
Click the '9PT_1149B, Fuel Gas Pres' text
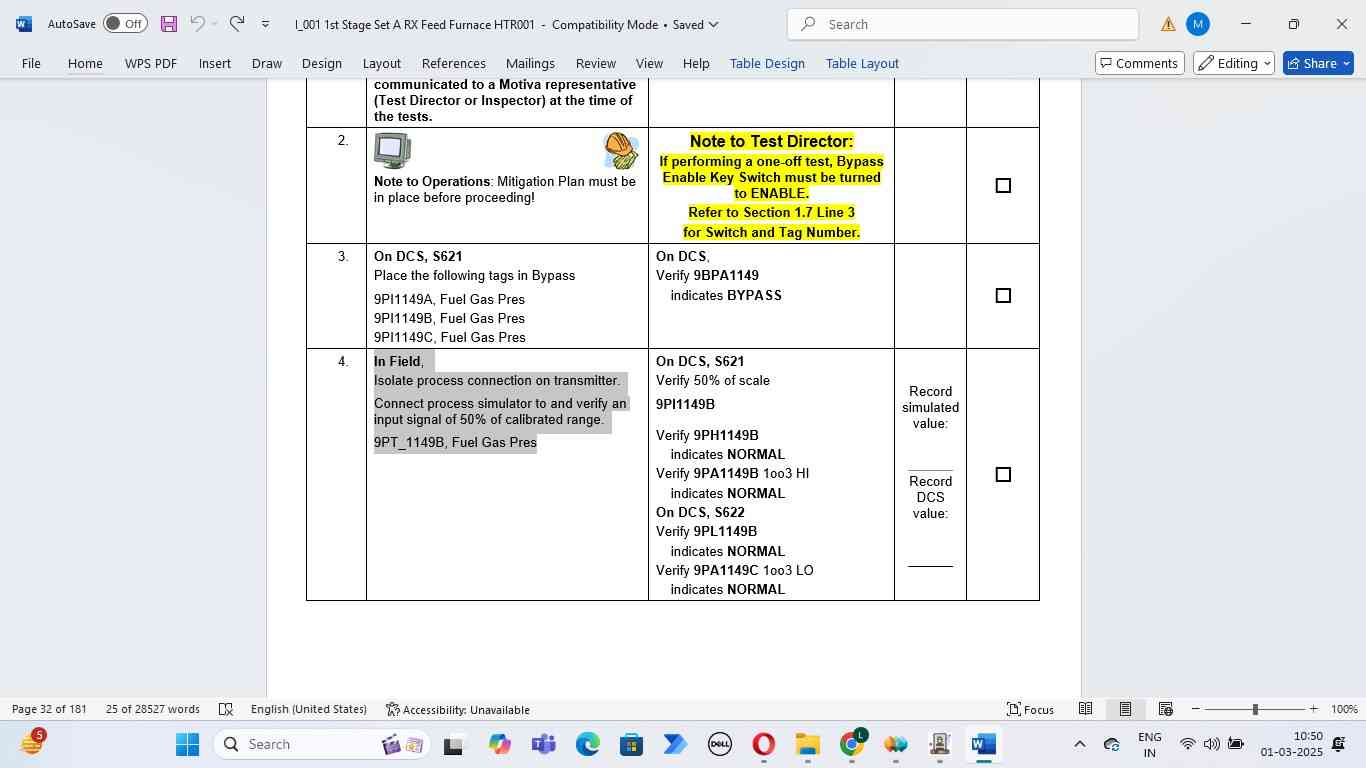(455, 442)
